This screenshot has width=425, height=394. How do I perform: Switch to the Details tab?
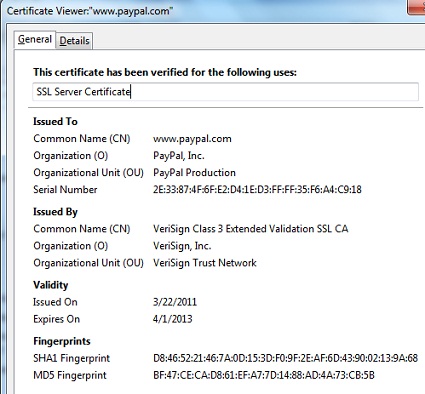pos(74,41)
